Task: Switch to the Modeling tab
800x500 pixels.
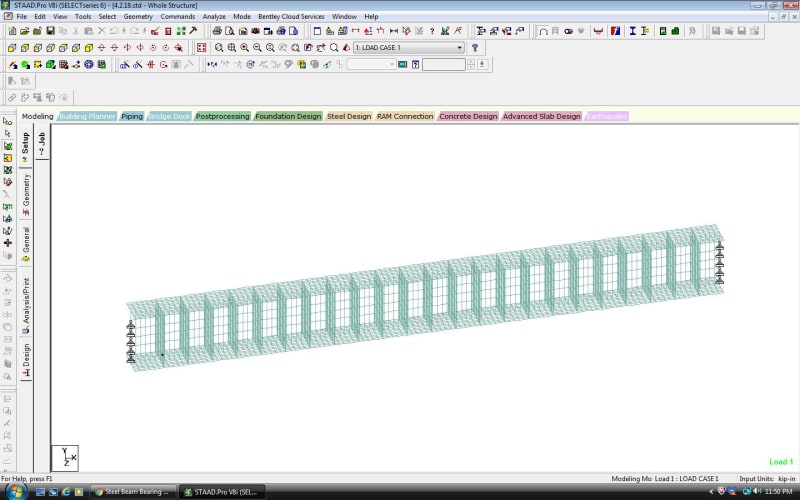Action: coord(37,116)
